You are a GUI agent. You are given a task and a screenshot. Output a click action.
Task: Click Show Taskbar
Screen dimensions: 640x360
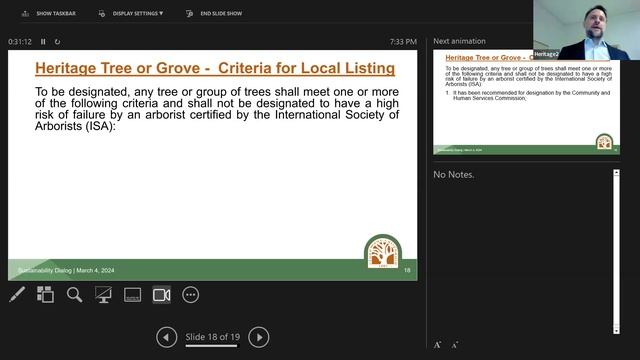[56, 13]
